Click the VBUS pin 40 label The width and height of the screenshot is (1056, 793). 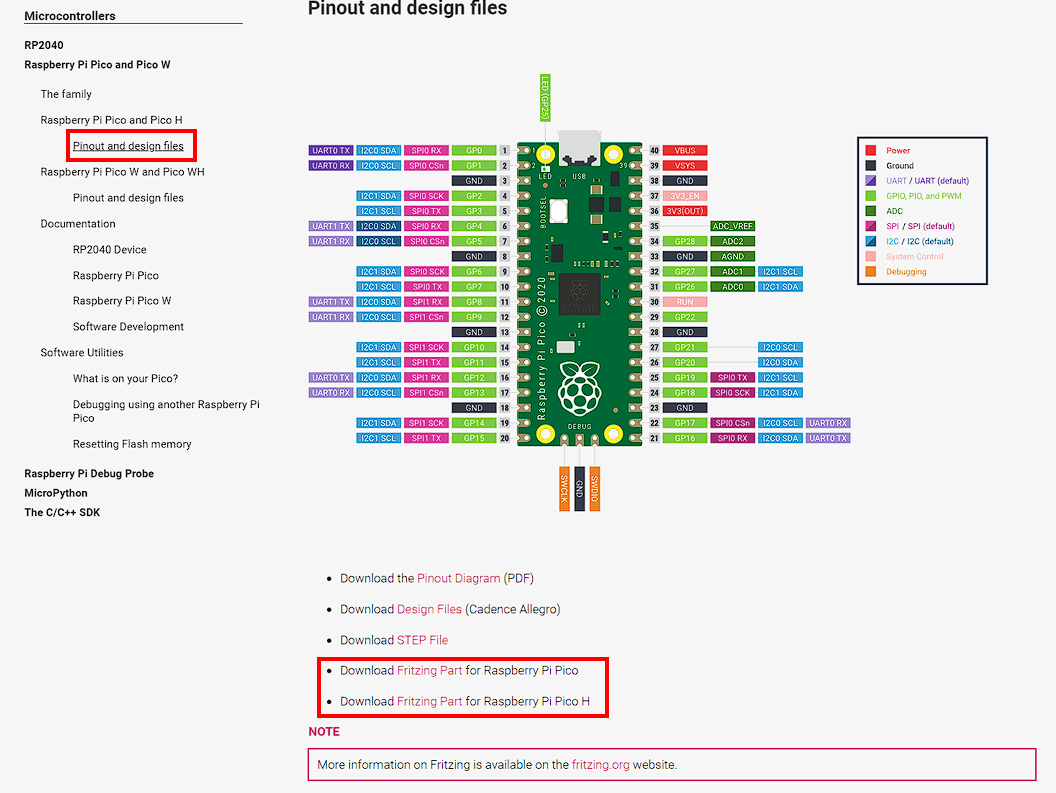(x=685, y=150)
